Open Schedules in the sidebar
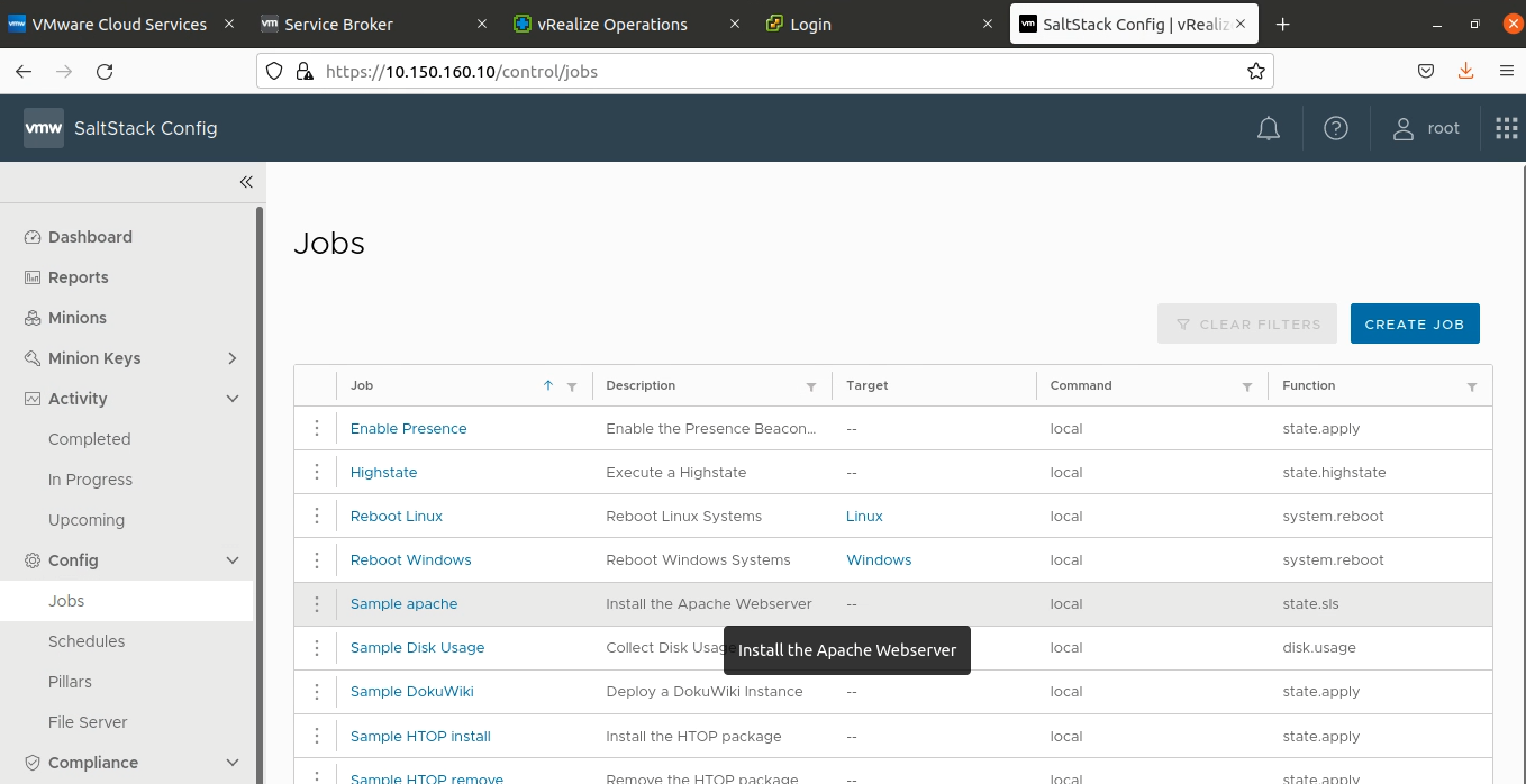The width and height of the screenshot is (1526, 784). coord(87,641)
